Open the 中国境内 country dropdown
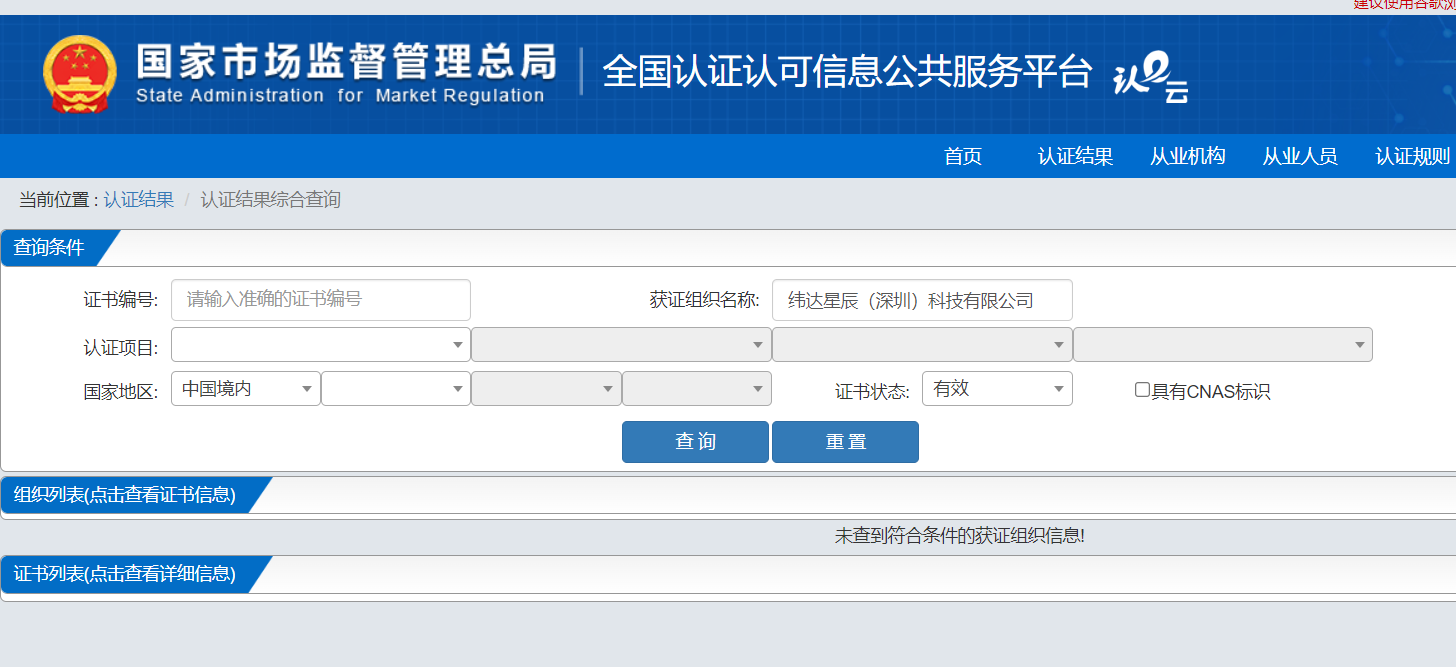 click(246, 389)
